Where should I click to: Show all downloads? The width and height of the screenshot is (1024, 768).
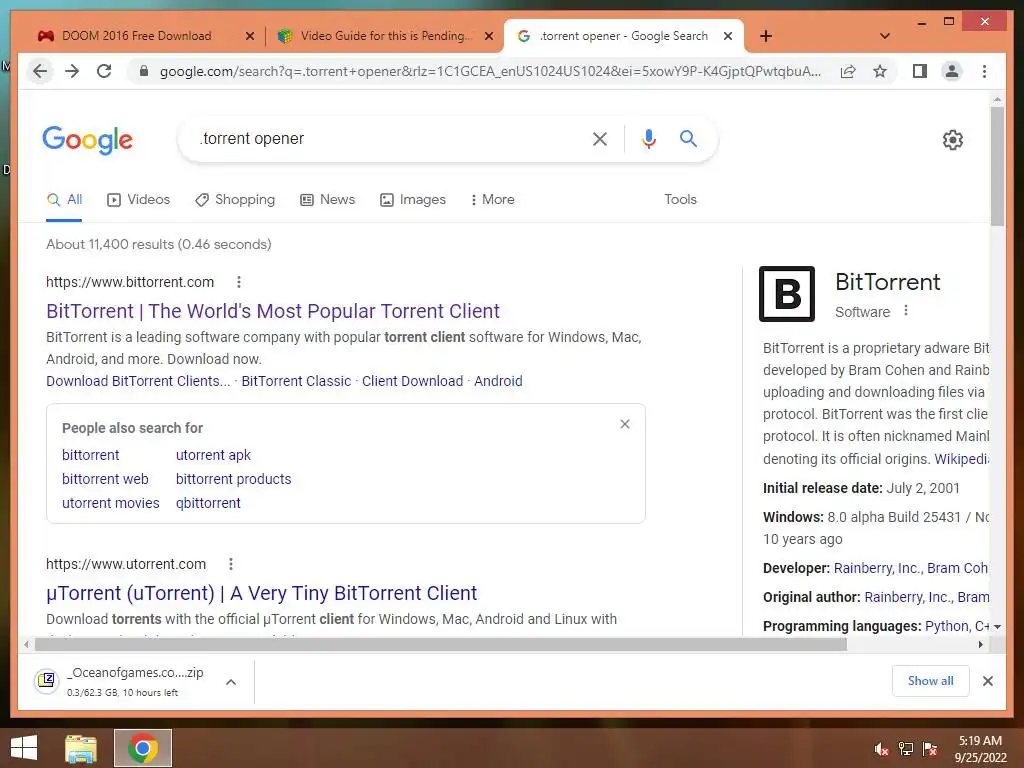point(931,681)
